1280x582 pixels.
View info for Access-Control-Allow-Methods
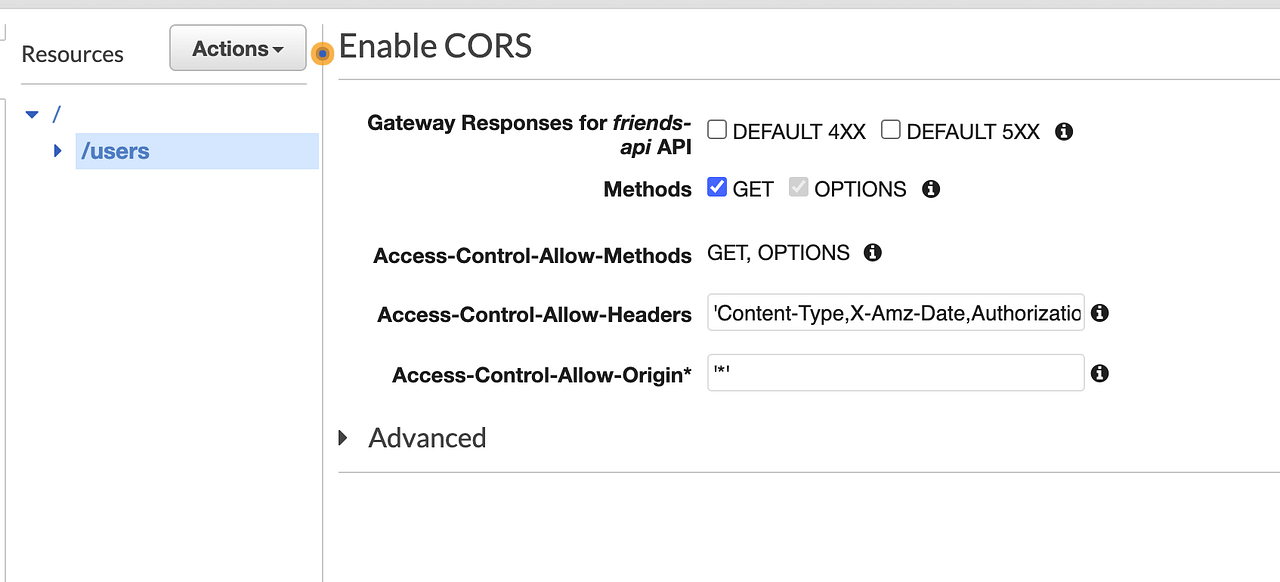point(871,253)
